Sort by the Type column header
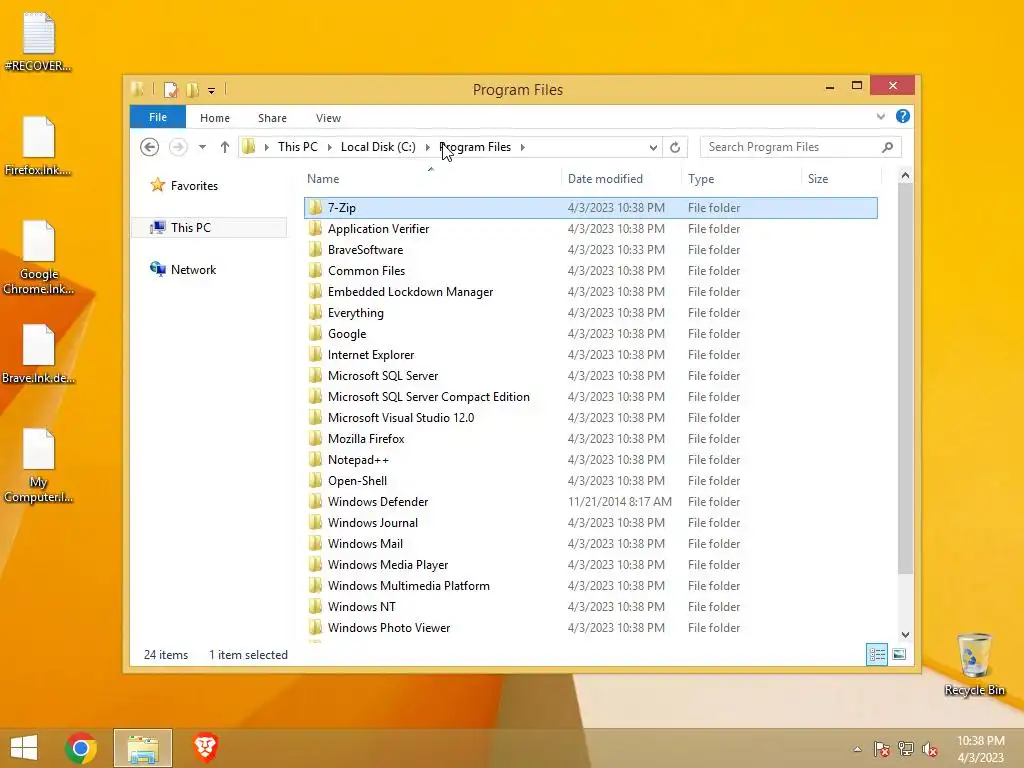The image size is (1024, 768). [741, 179]
